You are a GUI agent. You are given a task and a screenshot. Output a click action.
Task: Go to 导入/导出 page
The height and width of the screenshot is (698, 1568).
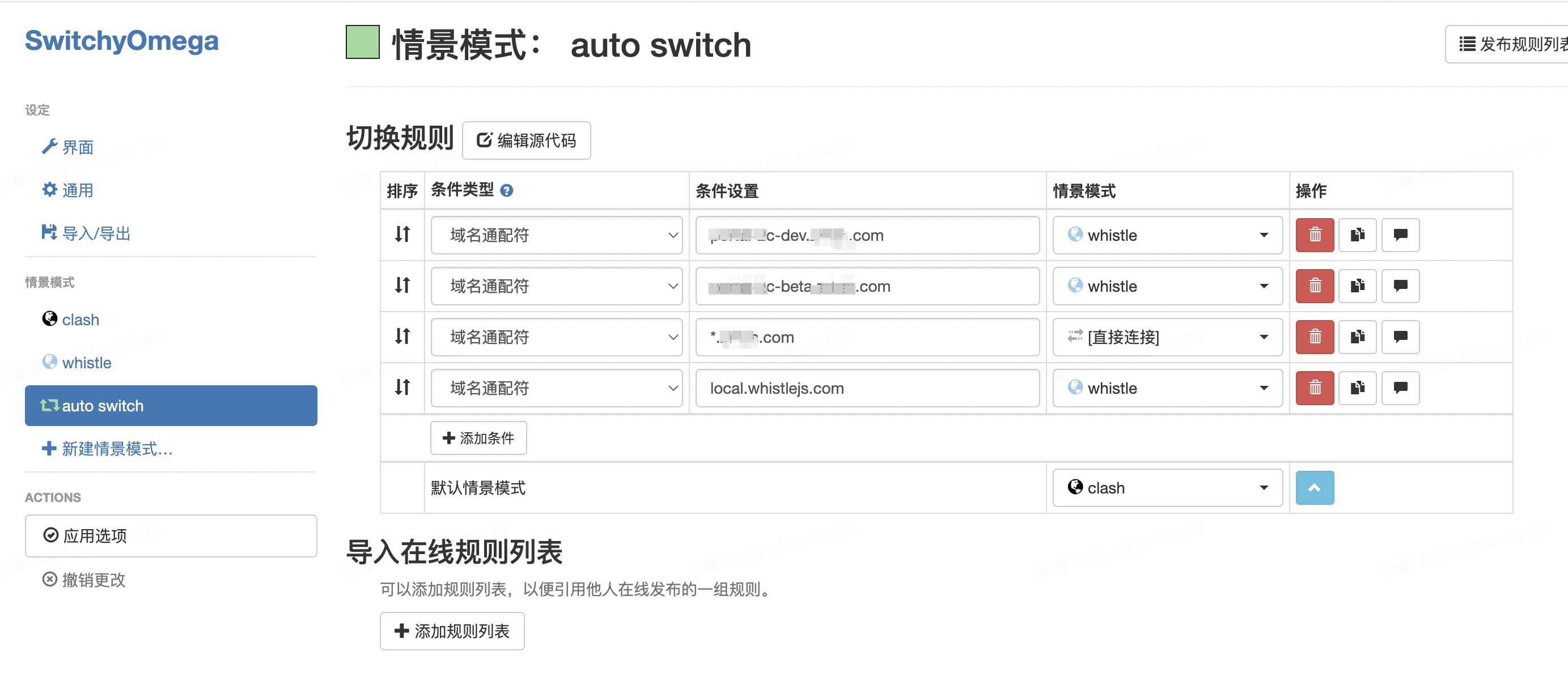coord(86,233)
